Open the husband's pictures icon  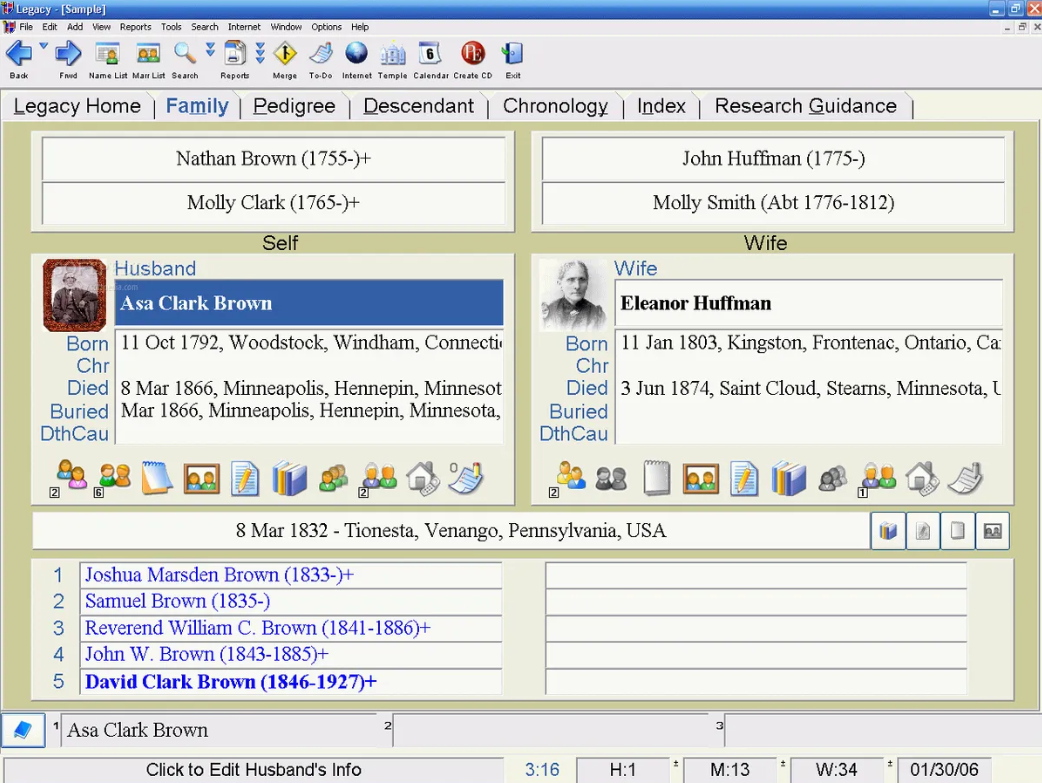click(201, 479)
